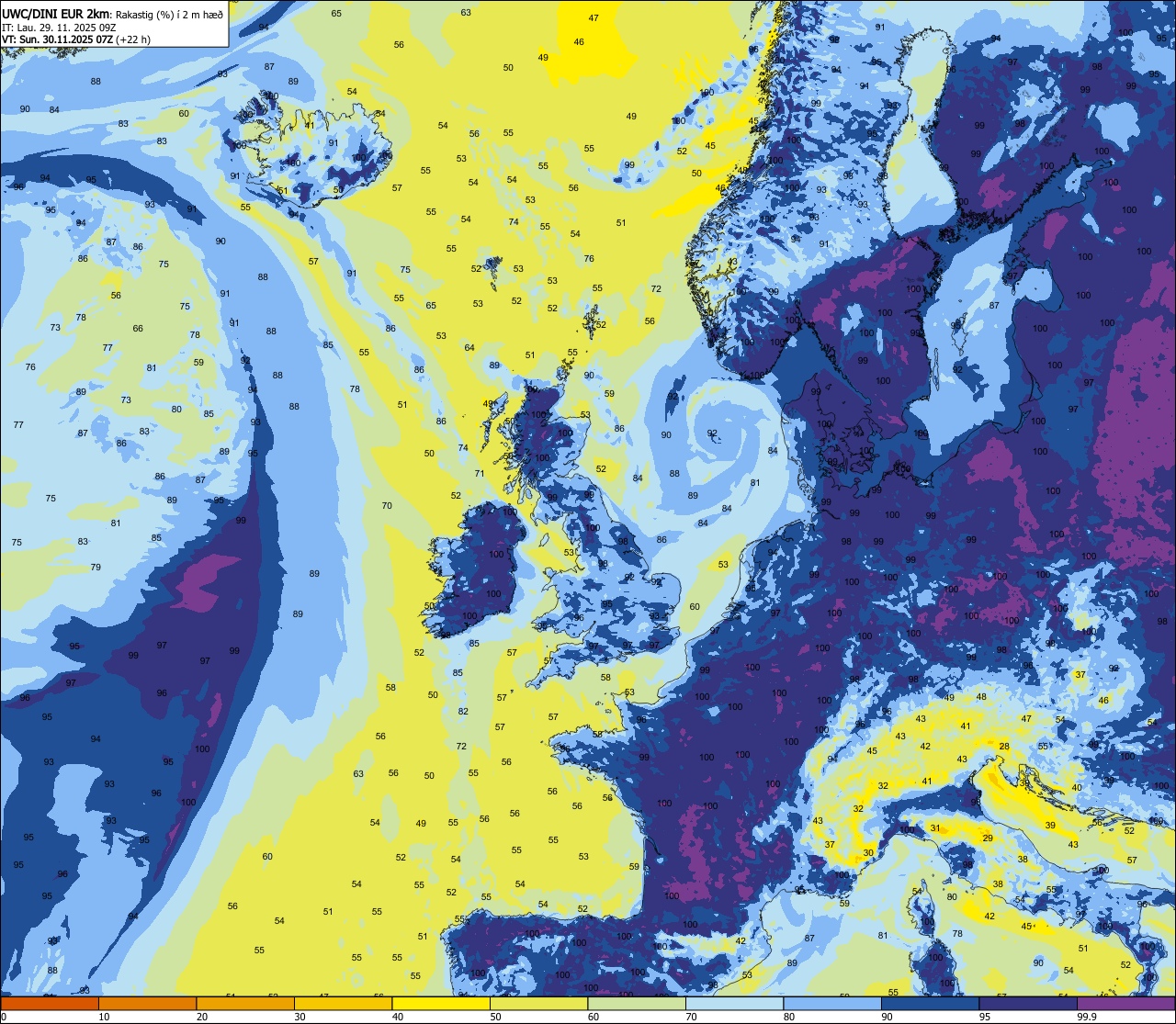Click the '(+22 h)' forecast offset text

tap(134, 39)
